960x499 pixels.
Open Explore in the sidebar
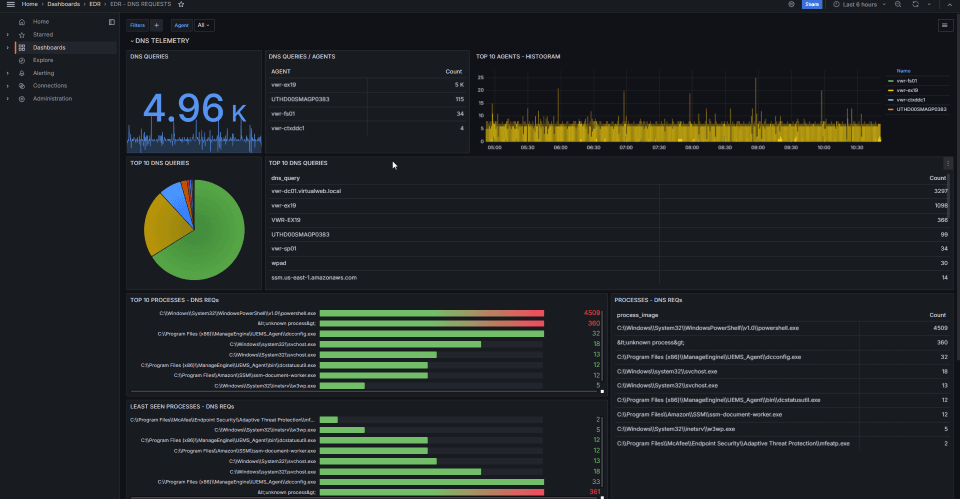pyautogui.click(x=43, y=60)
